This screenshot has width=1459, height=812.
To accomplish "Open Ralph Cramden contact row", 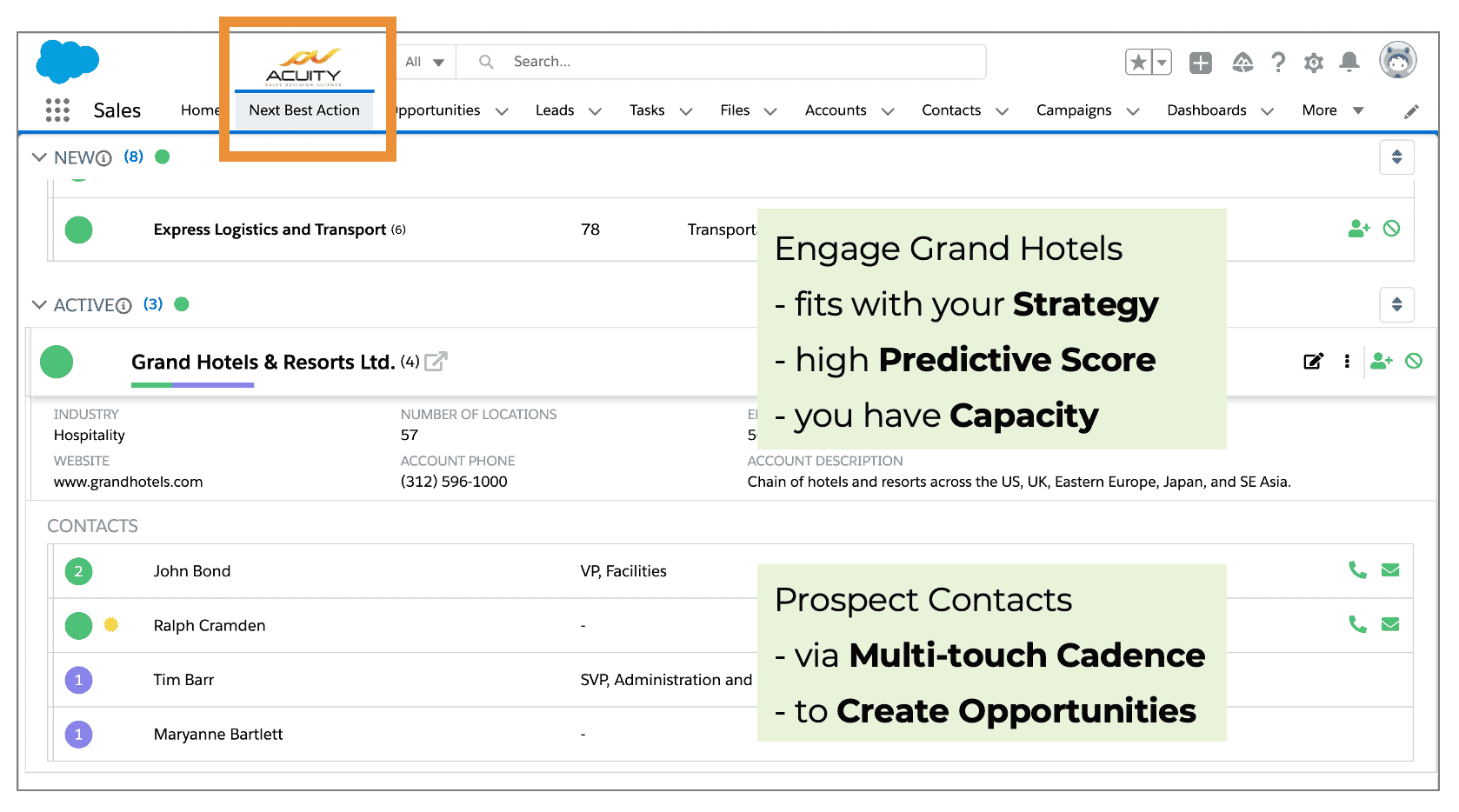I will 732,625.
